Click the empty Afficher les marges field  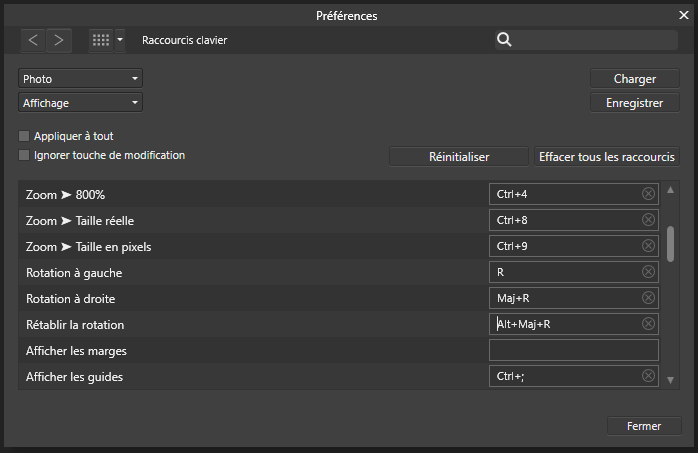[x=574, y=350]
